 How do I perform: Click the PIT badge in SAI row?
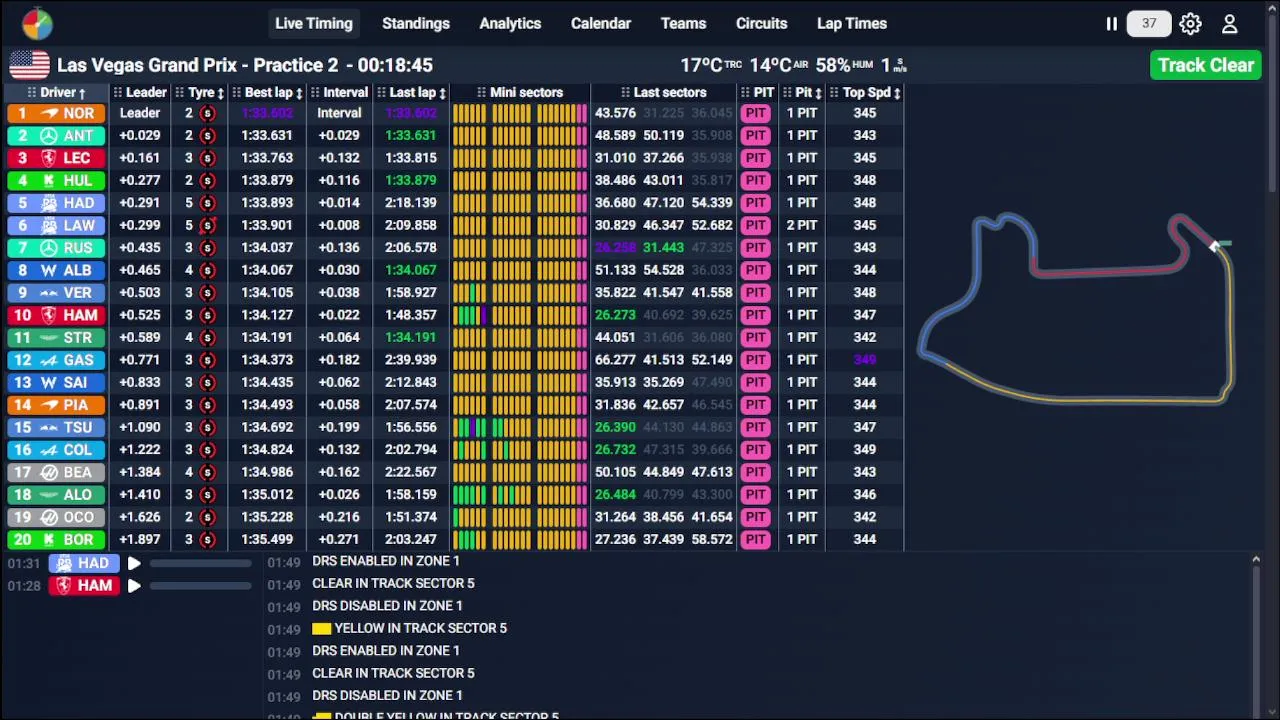point(755,382)
